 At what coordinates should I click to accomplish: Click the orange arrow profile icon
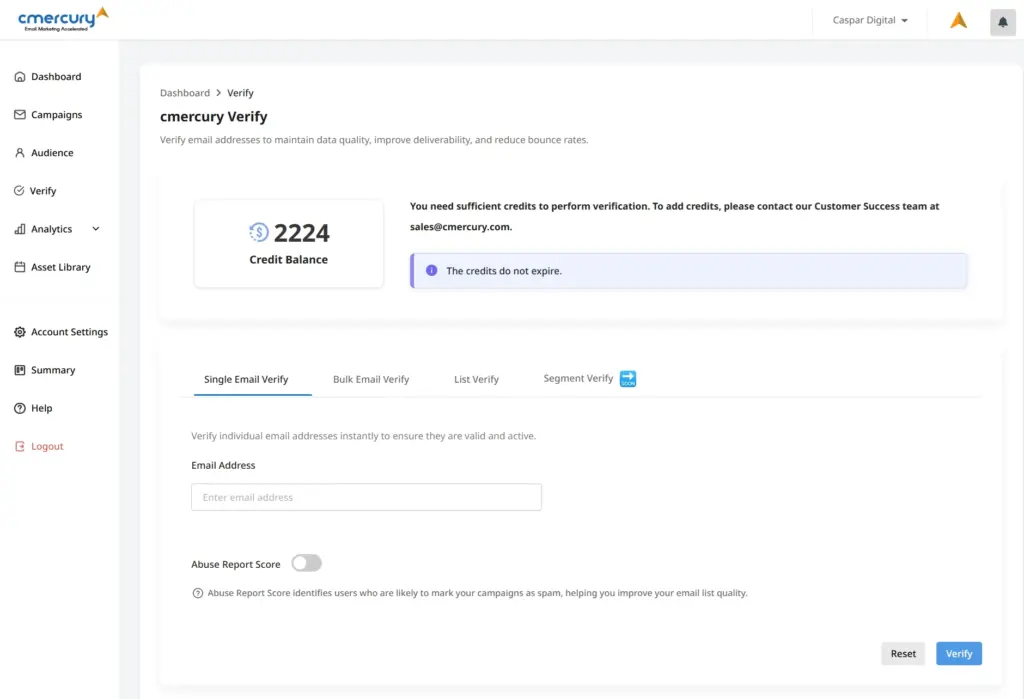pyautogui.click(x=958, y=20)
